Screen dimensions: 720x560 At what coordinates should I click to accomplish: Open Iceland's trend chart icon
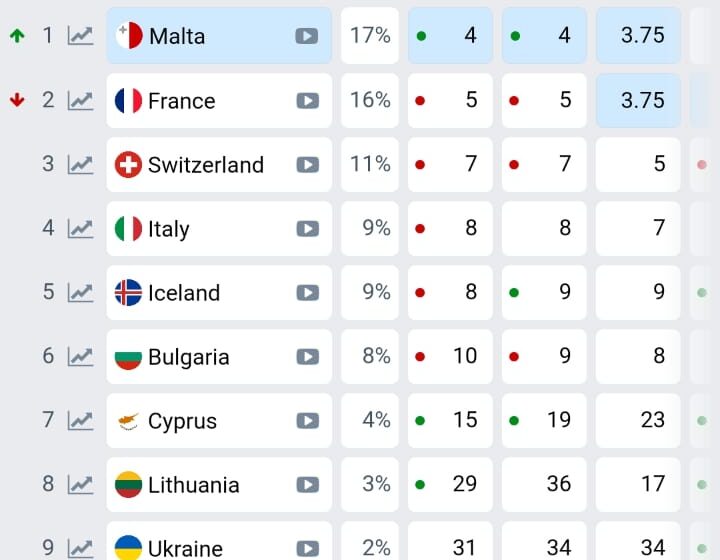tap(80, 292)
